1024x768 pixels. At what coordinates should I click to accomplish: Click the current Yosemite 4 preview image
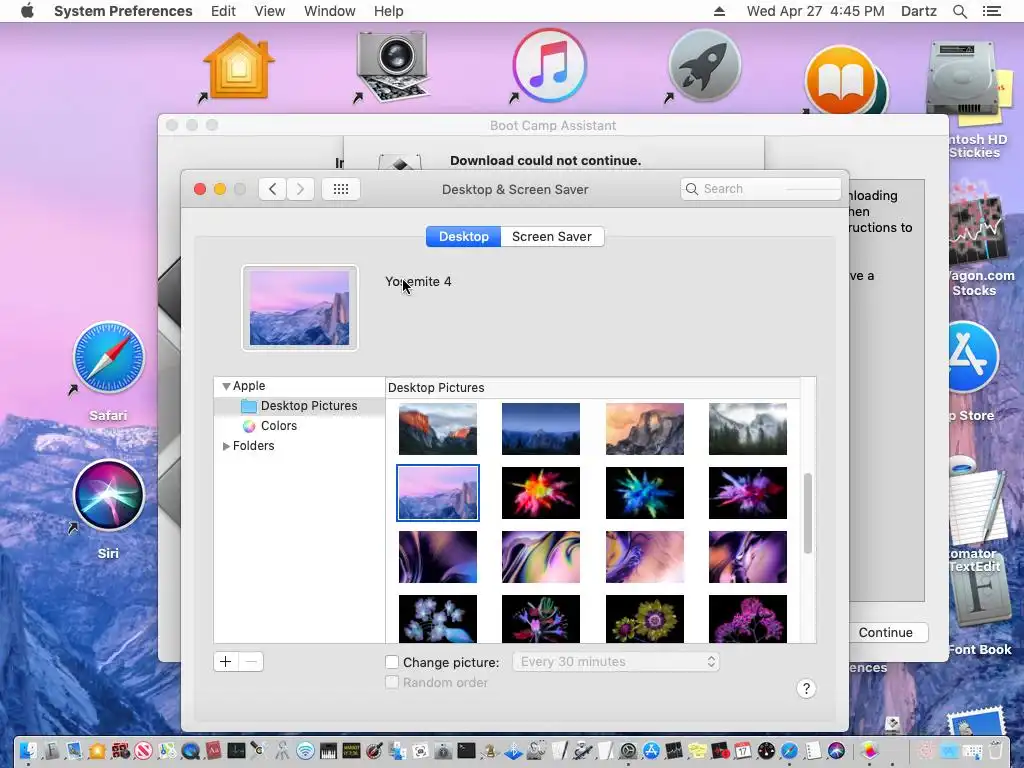(x=300, y=308)
